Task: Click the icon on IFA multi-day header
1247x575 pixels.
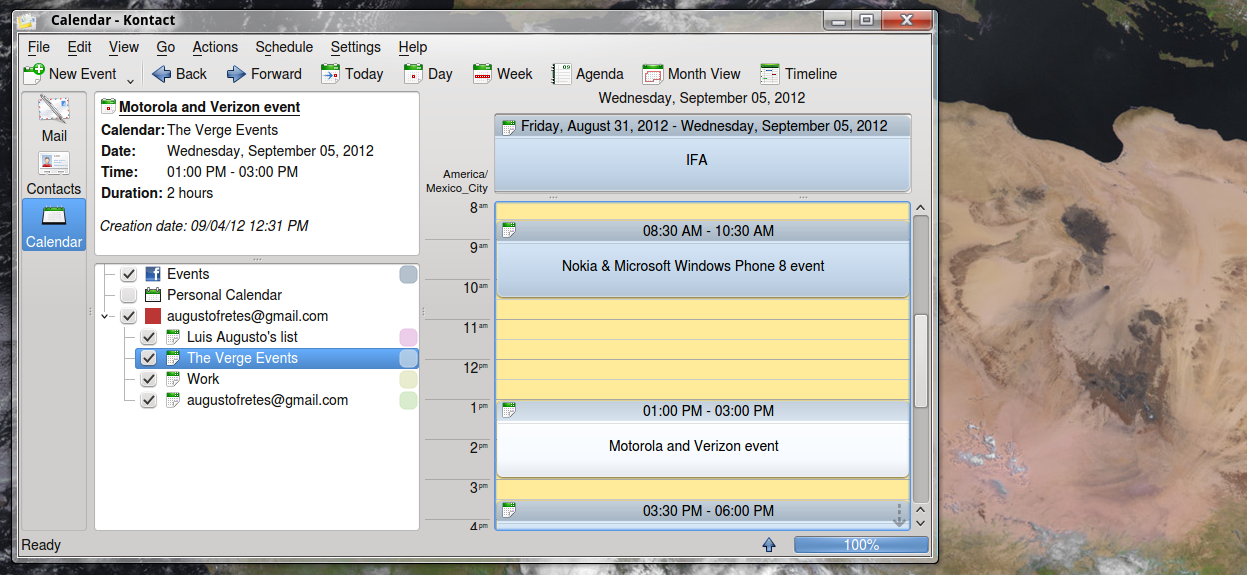Action: tap(509, 127)
